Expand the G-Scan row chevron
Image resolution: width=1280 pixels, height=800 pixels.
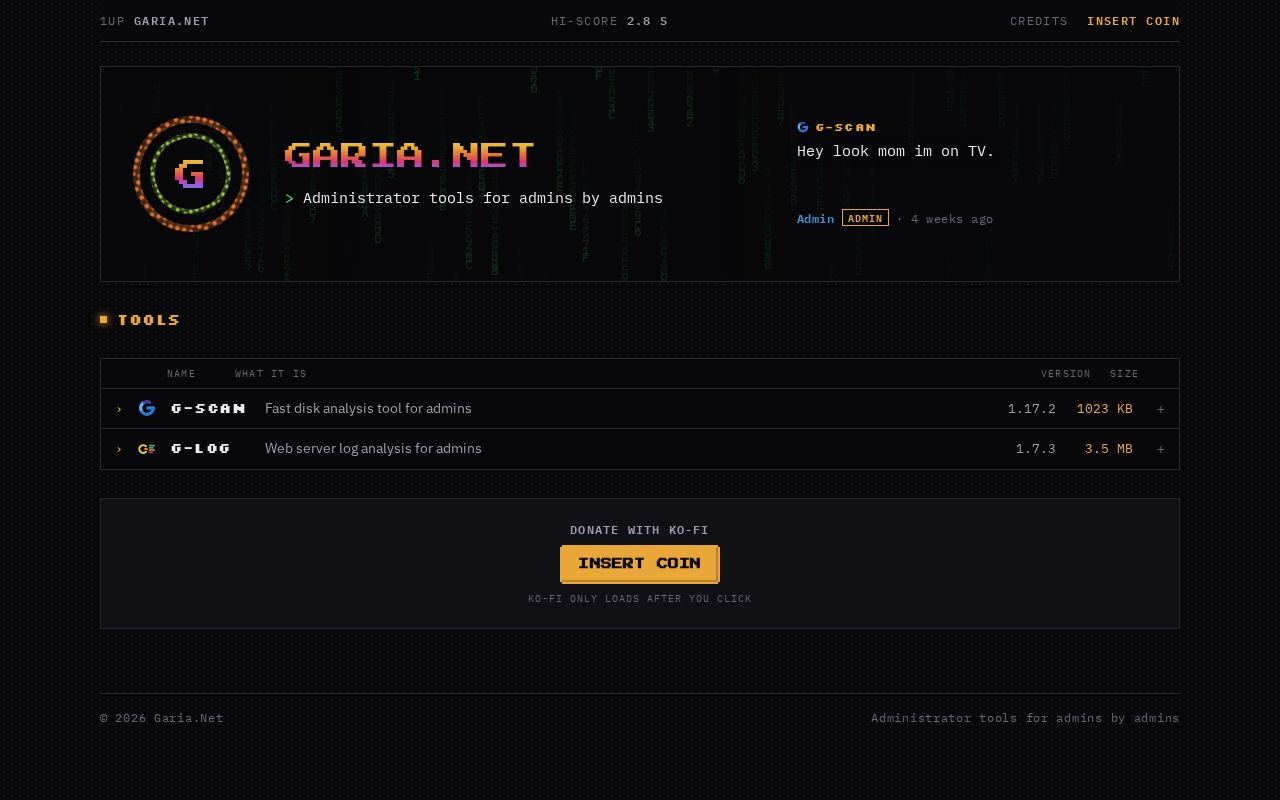click(x=119, y=409)
